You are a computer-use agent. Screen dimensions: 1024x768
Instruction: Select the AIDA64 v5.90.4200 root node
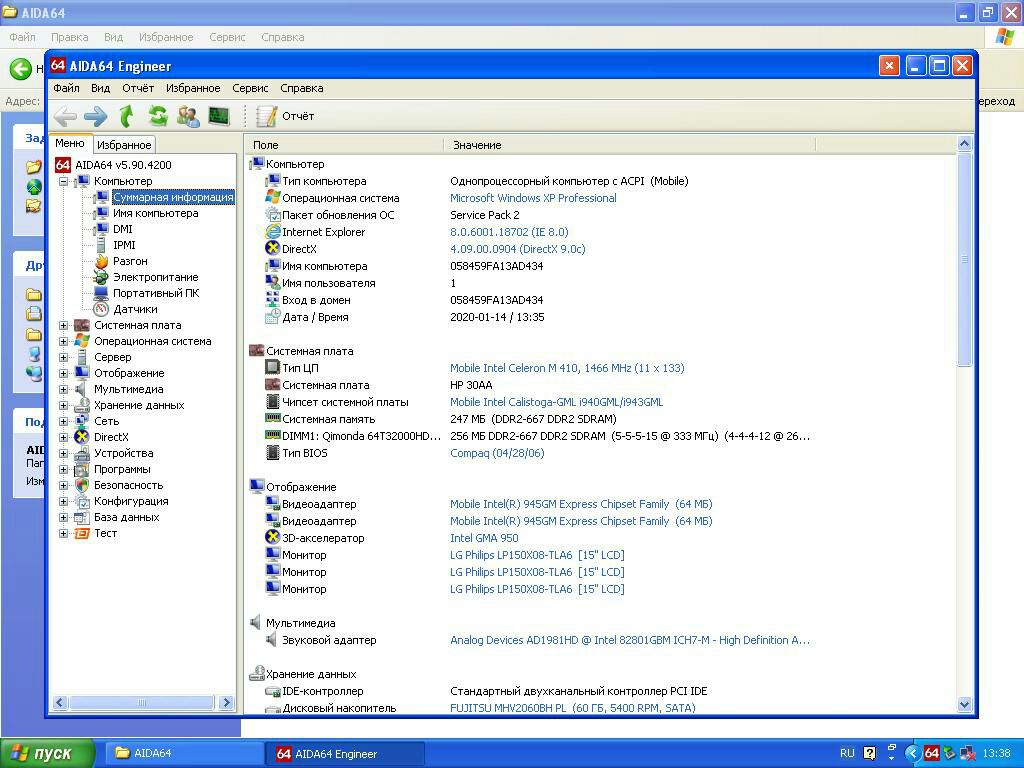click(x=123, y=165)
